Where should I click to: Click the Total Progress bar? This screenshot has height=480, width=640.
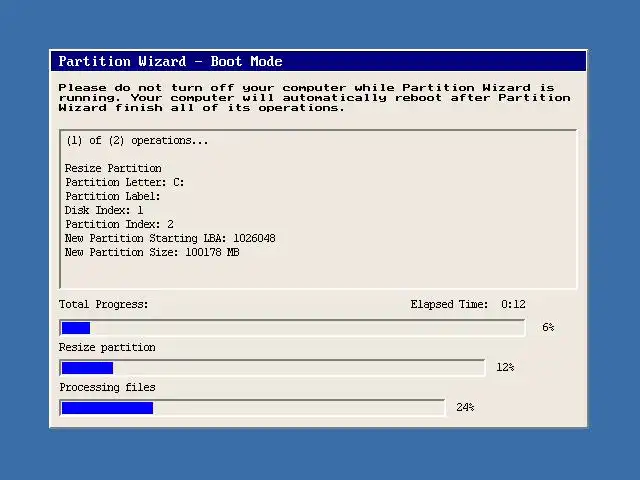[292, 328]
